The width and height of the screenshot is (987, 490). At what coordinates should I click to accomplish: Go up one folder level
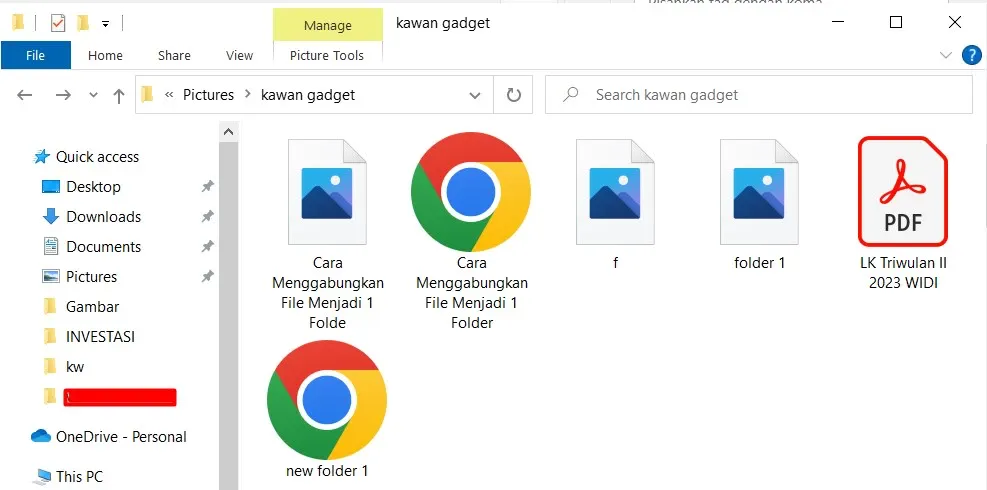point(118,95)
